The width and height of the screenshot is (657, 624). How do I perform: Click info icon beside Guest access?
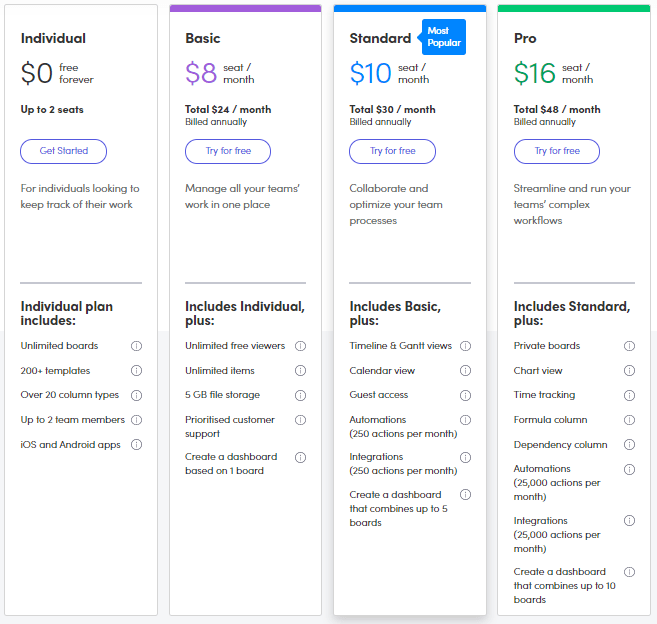click(466, 395)
